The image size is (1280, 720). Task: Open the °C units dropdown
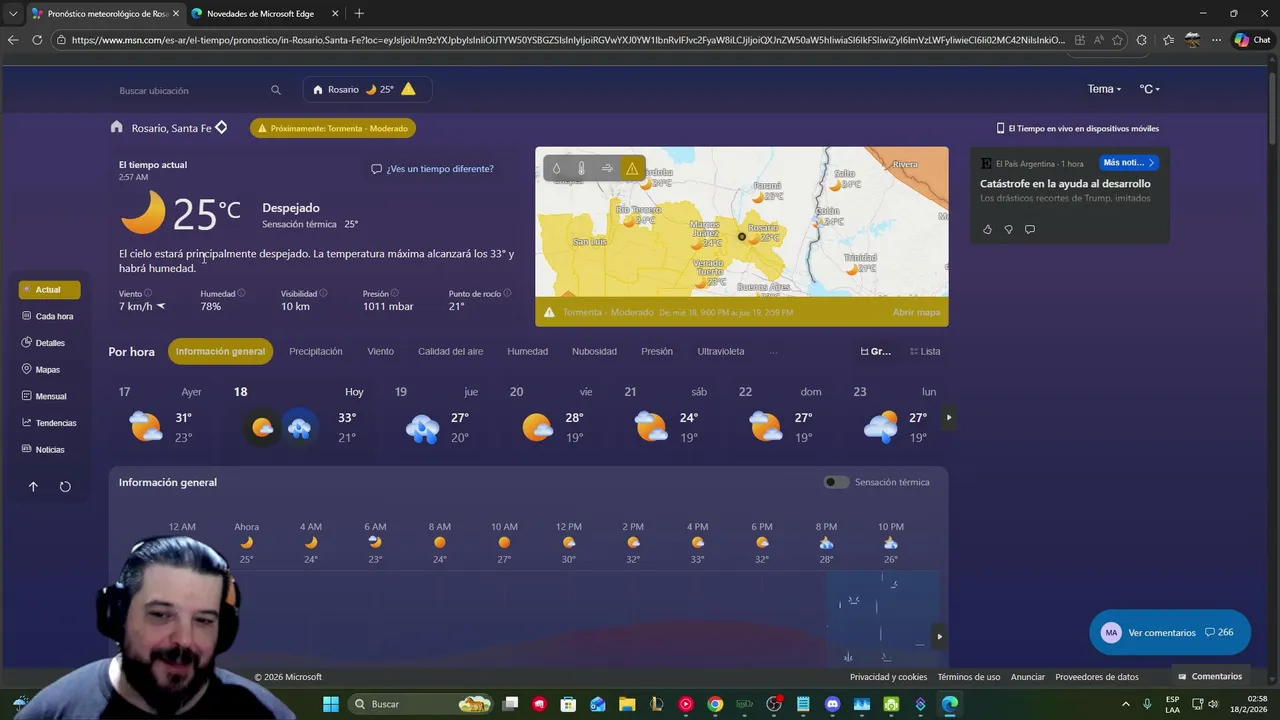coord(1149,89)
